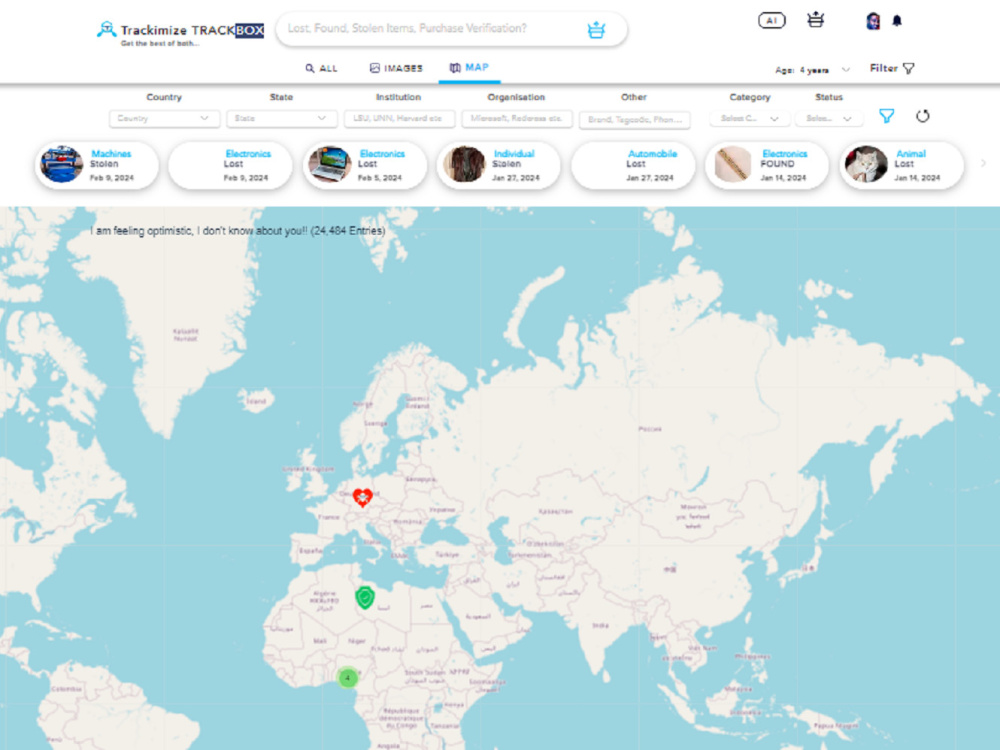The image size is (1000, 750).
Task: Expand the Status select dropdown
Action: click(828, 119)
